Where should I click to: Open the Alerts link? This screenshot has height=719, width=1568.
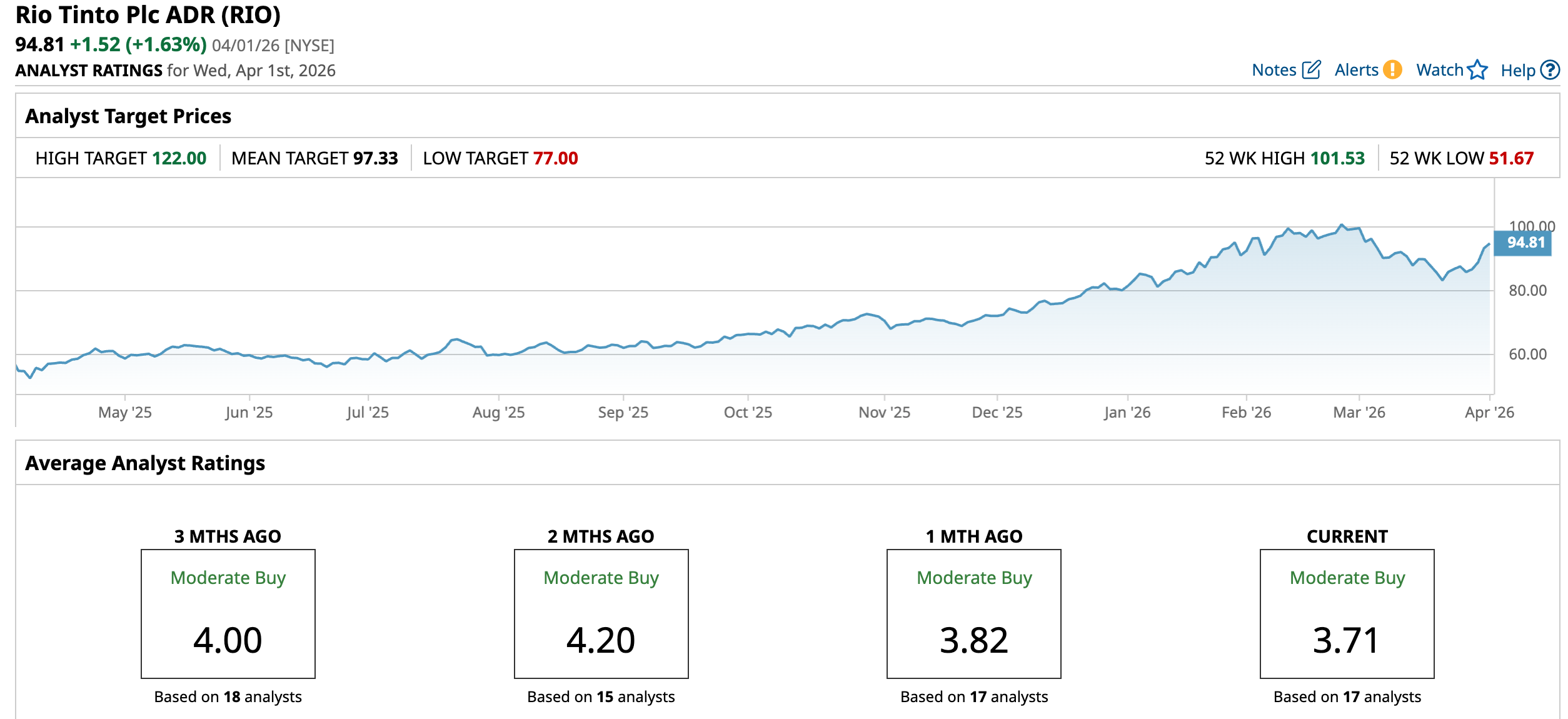[1356, 70]
